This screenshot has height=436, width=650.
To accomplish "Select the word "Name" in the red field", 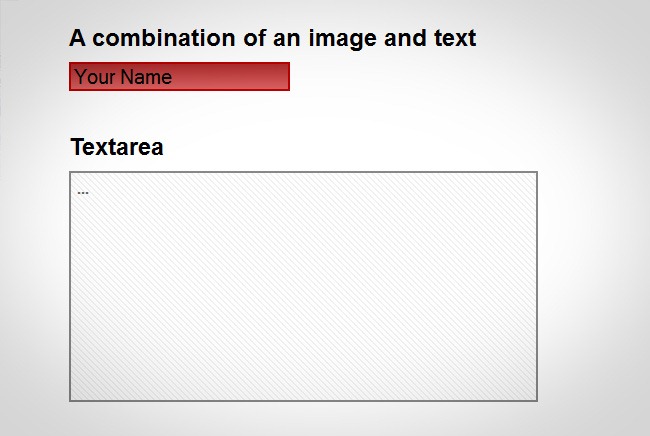I will pyautogui.click(x=146, y=77).
